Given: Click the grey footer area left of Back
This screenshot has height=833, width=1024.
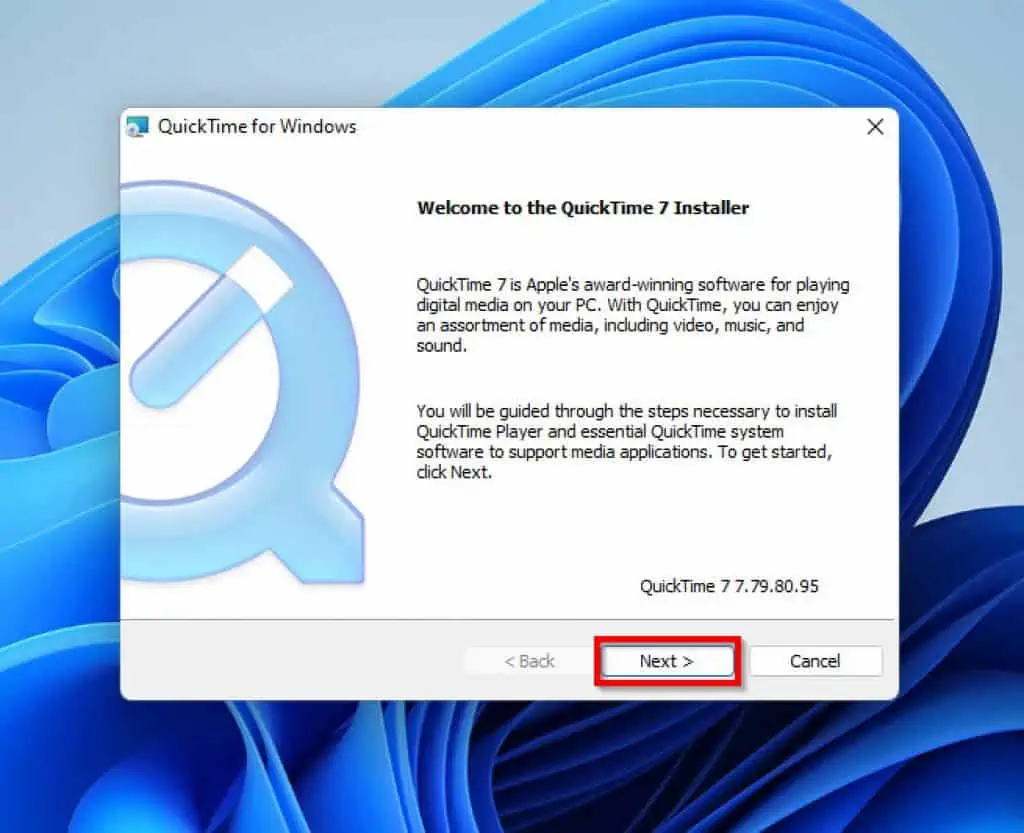Looking at the screenshot, I should (x=291, y=661).
